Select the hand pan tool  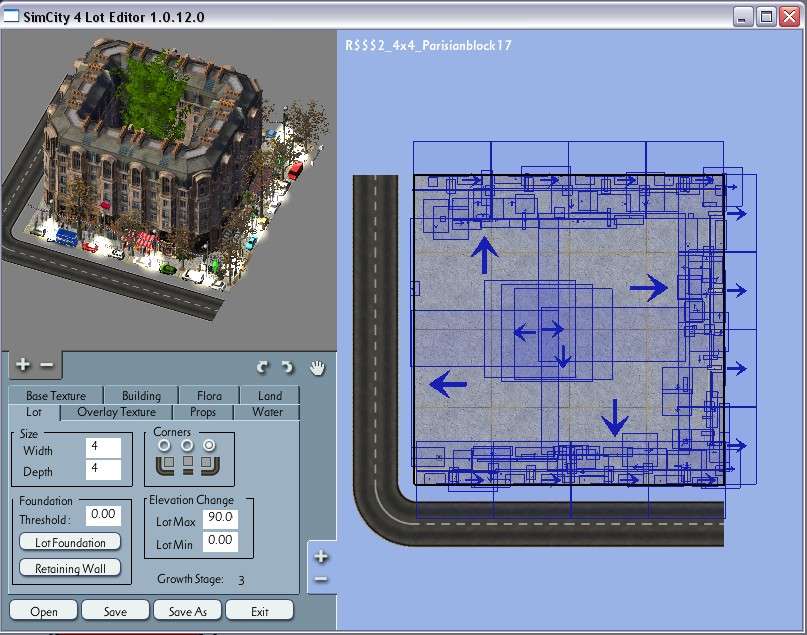pyautogui.click(x=318, y=367)
